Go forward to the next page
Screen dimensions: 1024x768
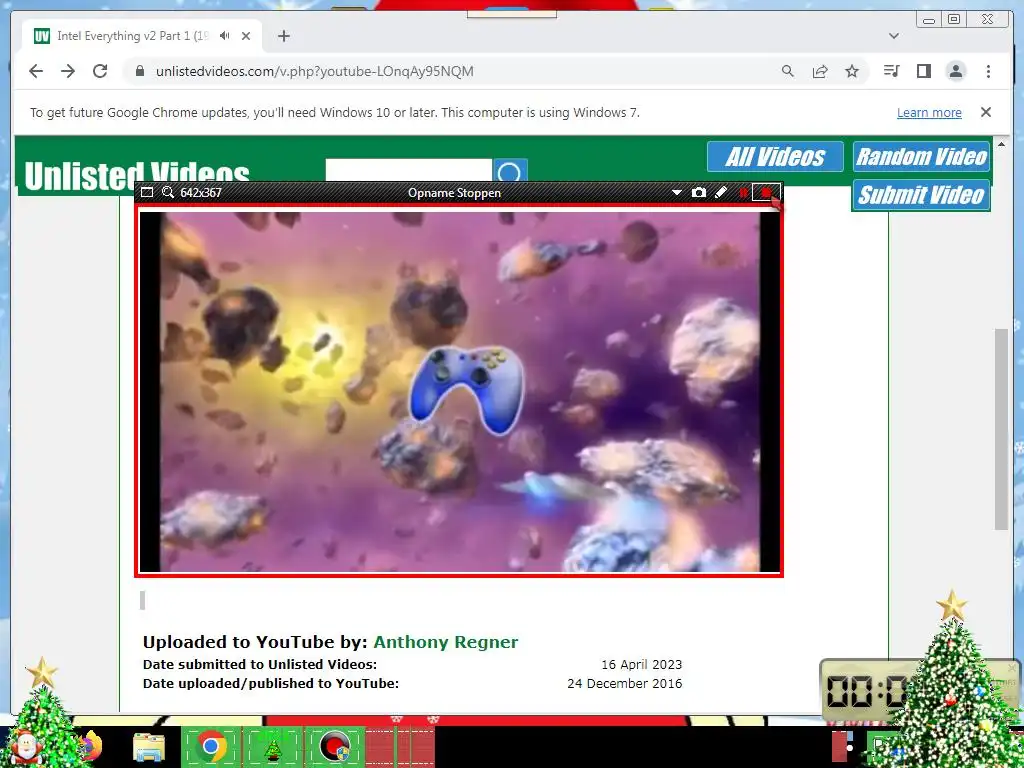tap(68, 71)
